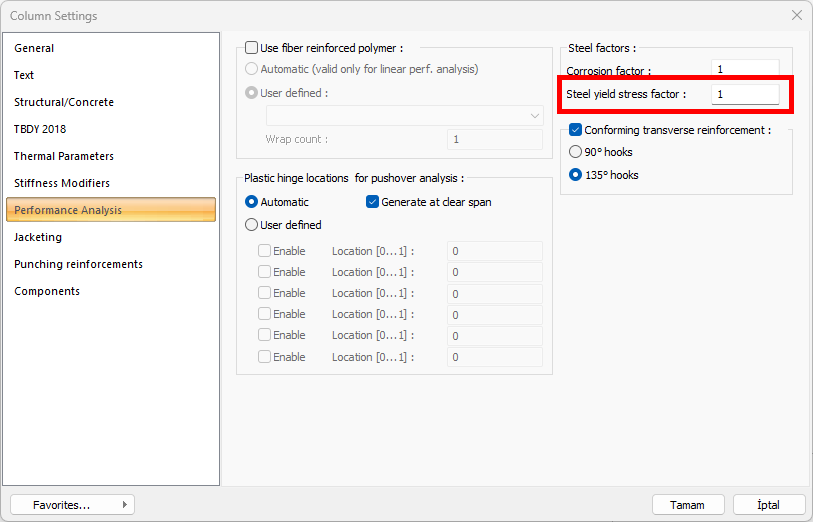Click the Corrosion factor input field
Screen dimensions: 813x522
tap(745, 70)
